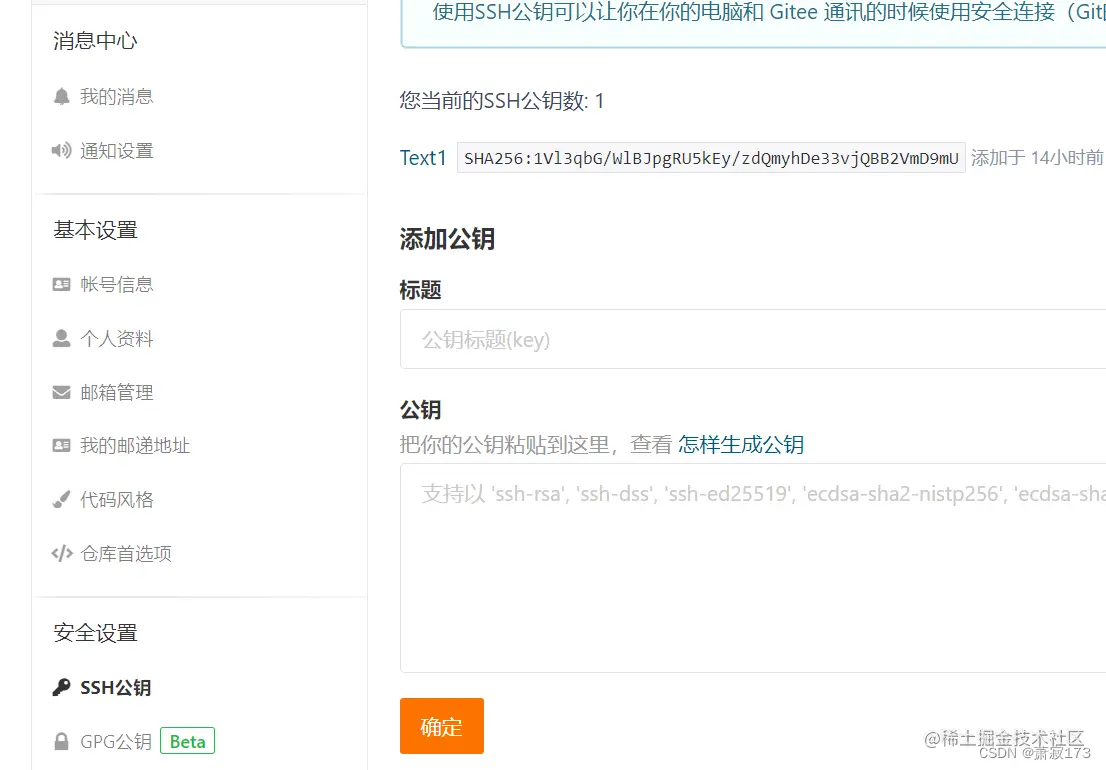Viewport: 1106px width, 770px height.
Task: Click the speaker icon beside 通知设置
Action: (x=61, y=150)
